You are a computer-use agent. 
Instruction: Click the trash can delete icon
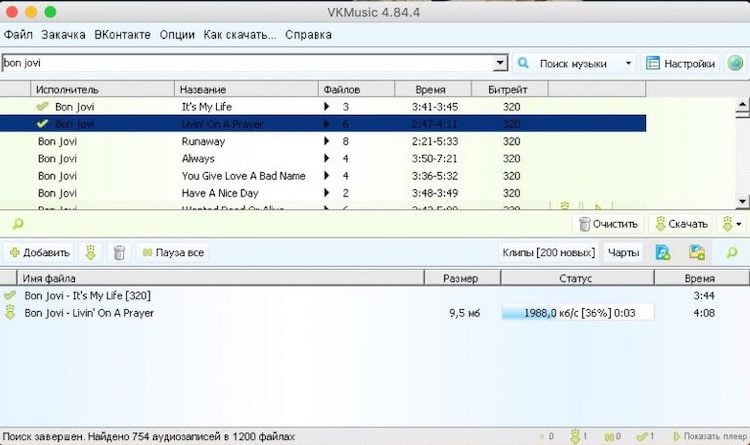(x=119, y=252)
